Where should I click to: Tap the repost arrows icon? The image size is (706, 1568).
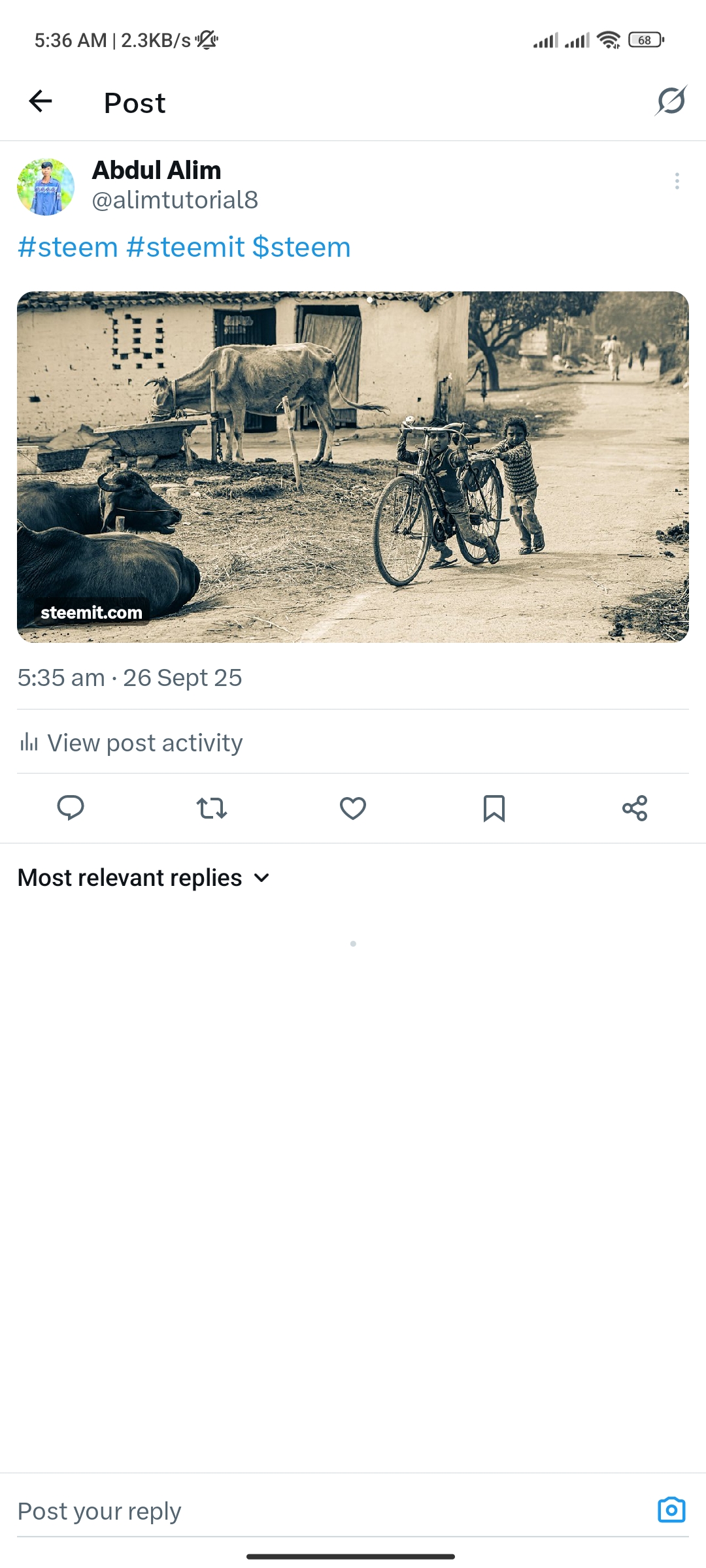pyautogui.click(x=212, y=808)
